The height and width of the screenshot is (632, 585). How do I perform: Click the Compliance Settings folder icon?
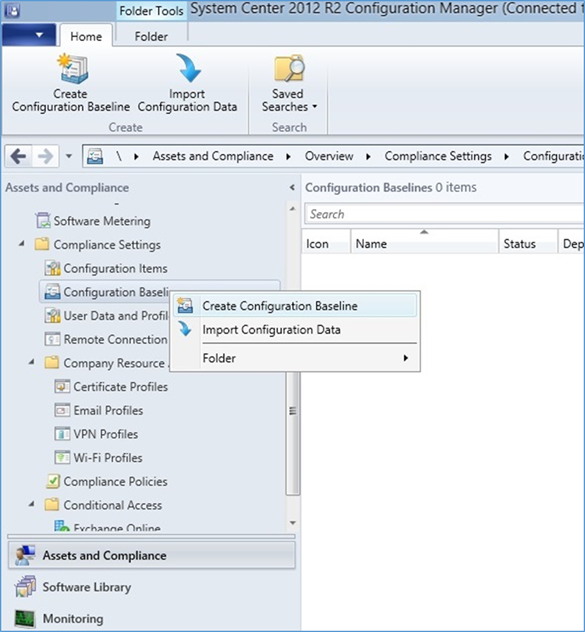click(42, 244)
